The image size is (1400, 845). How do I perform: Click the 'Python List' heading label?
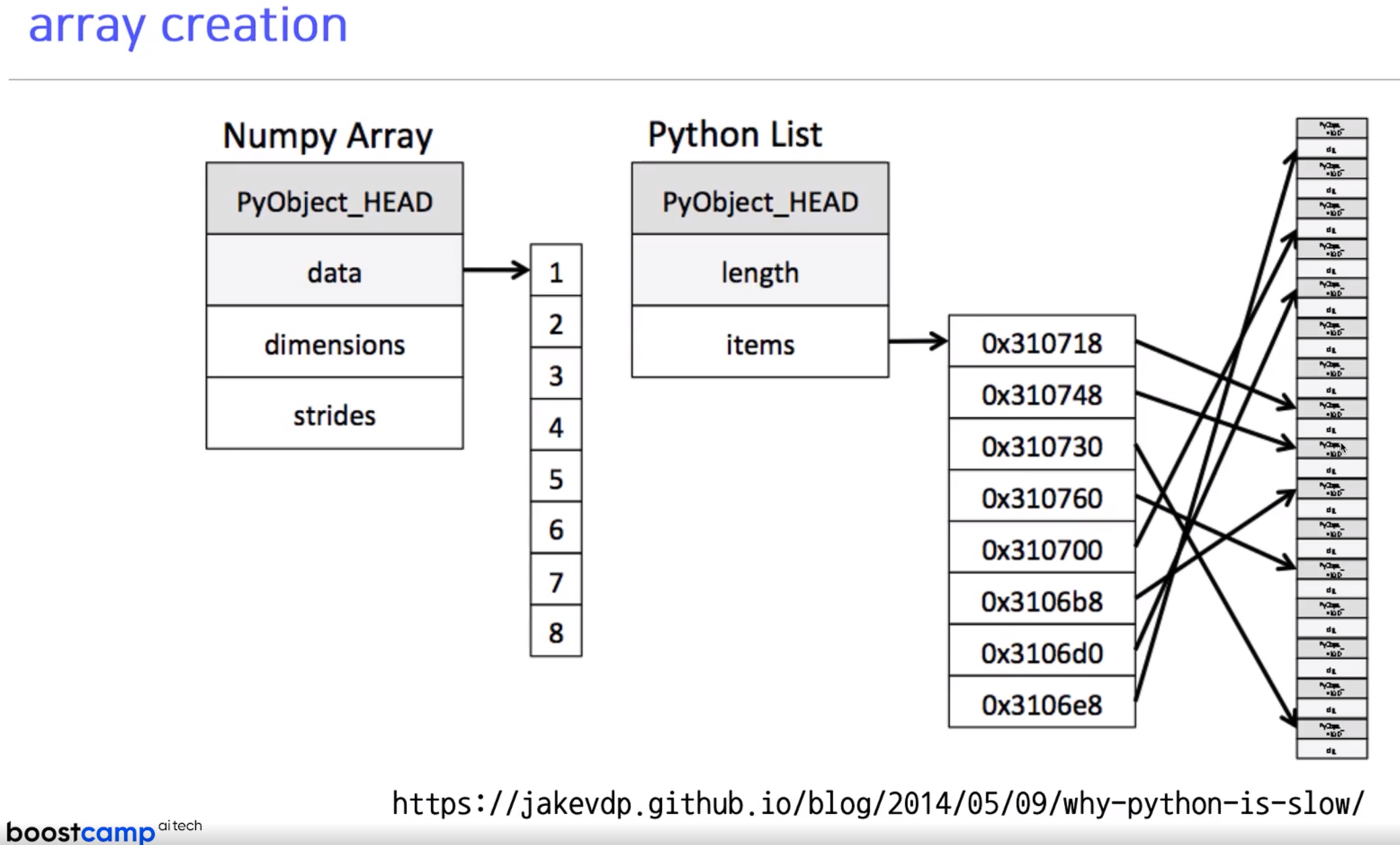734,134
